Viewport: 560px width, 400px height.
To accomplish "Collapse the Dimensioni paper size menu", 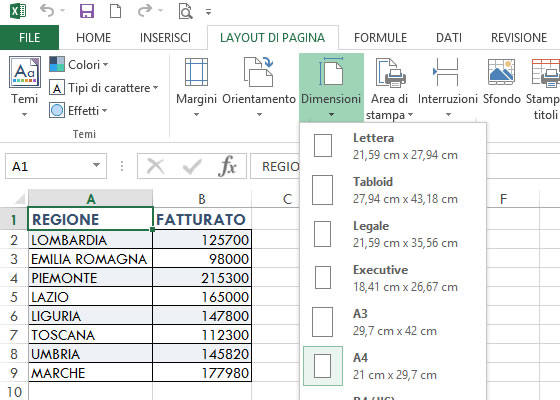I will click(x=331, y=87).
